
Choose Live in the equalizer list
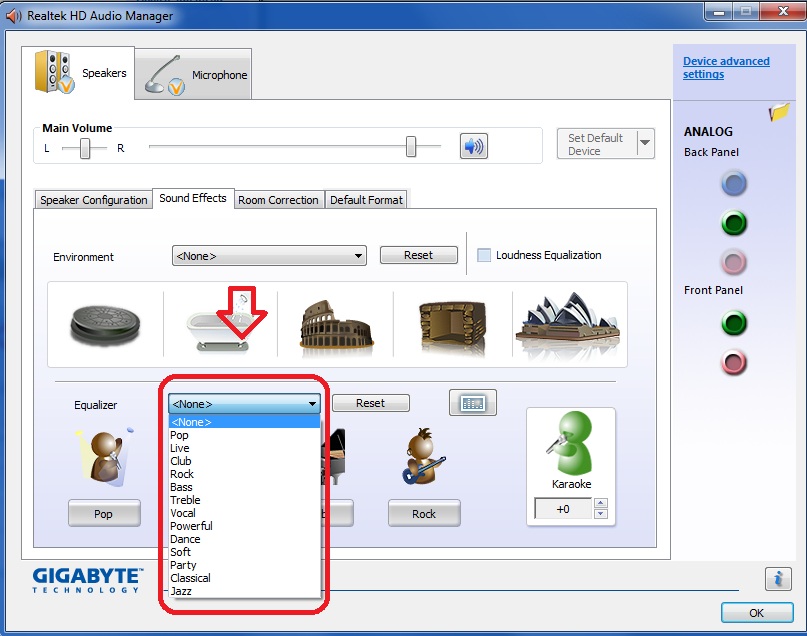pos(244,448)
